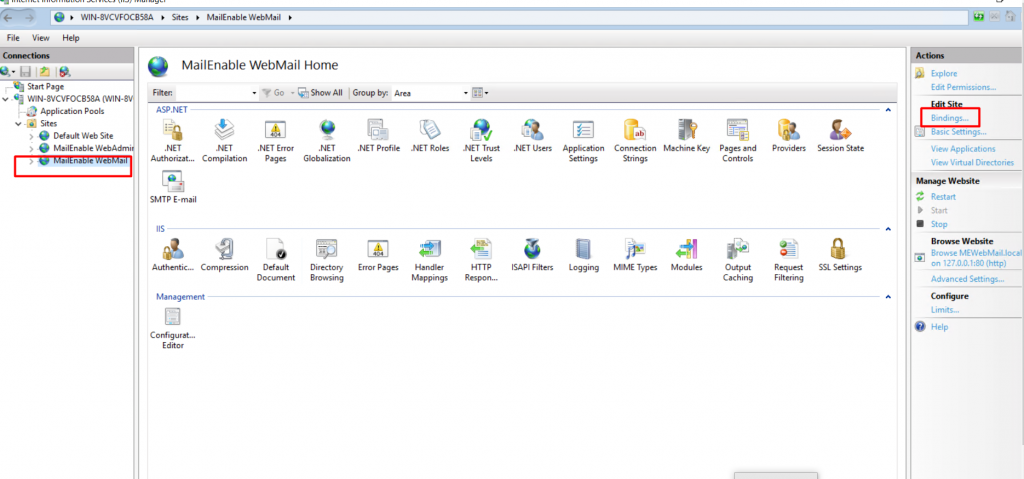Collapse the Management group section
Viewport: 1024px width, 479px height.
point(888,297)
